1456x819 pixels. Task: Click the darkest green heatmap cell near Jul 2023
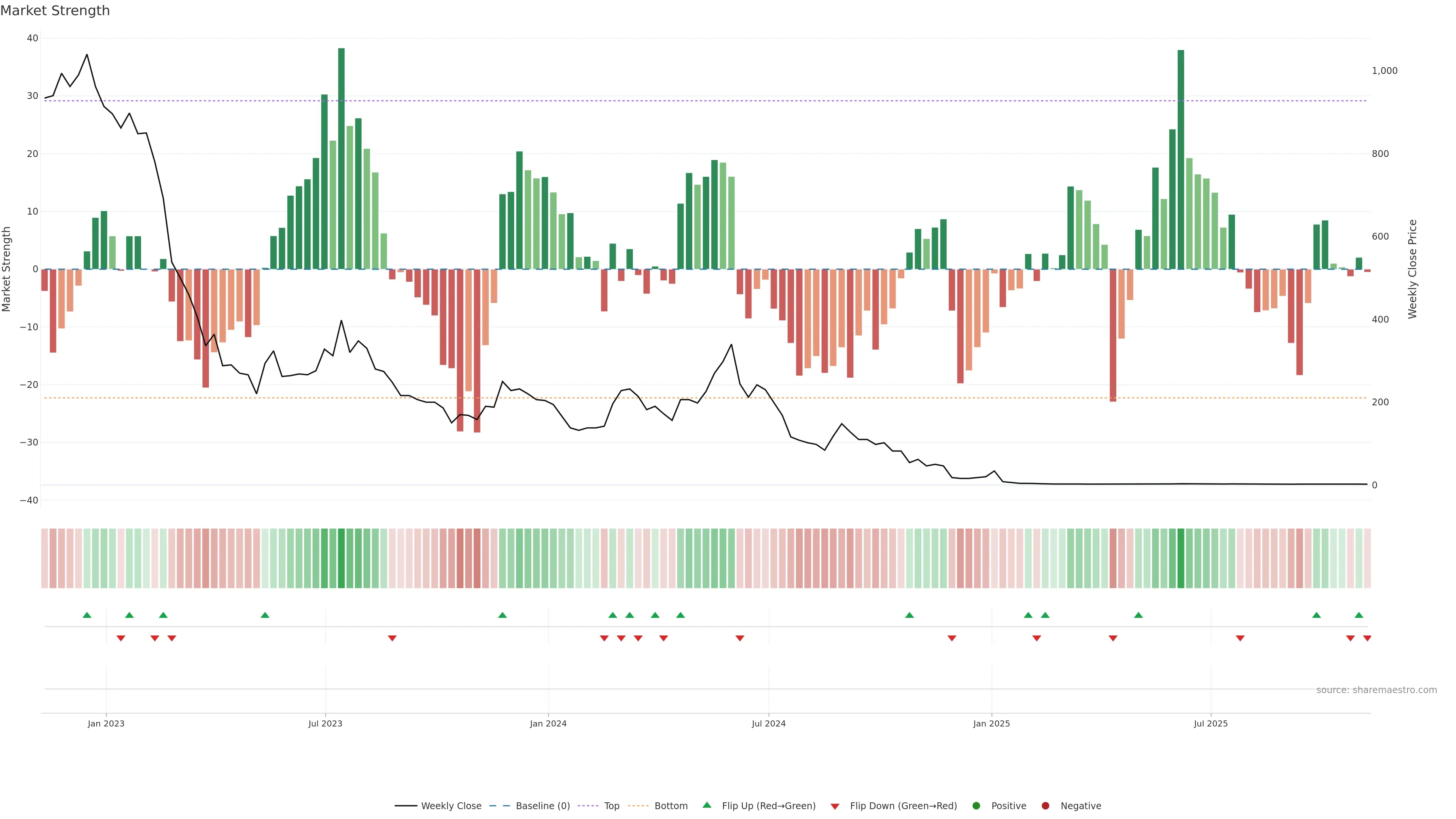coord(341,559)
